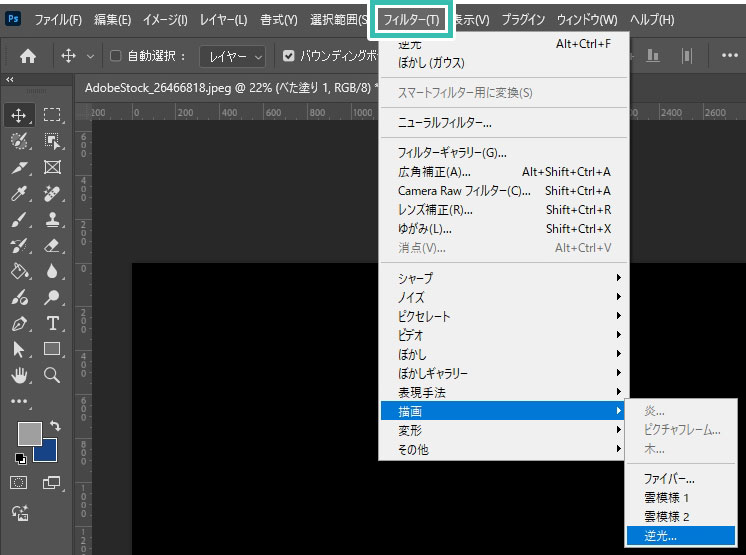This screenshot has height=555, width=746.
Task: Enable the 自動選択 checkbox
Action: click(x=115, y=56)
